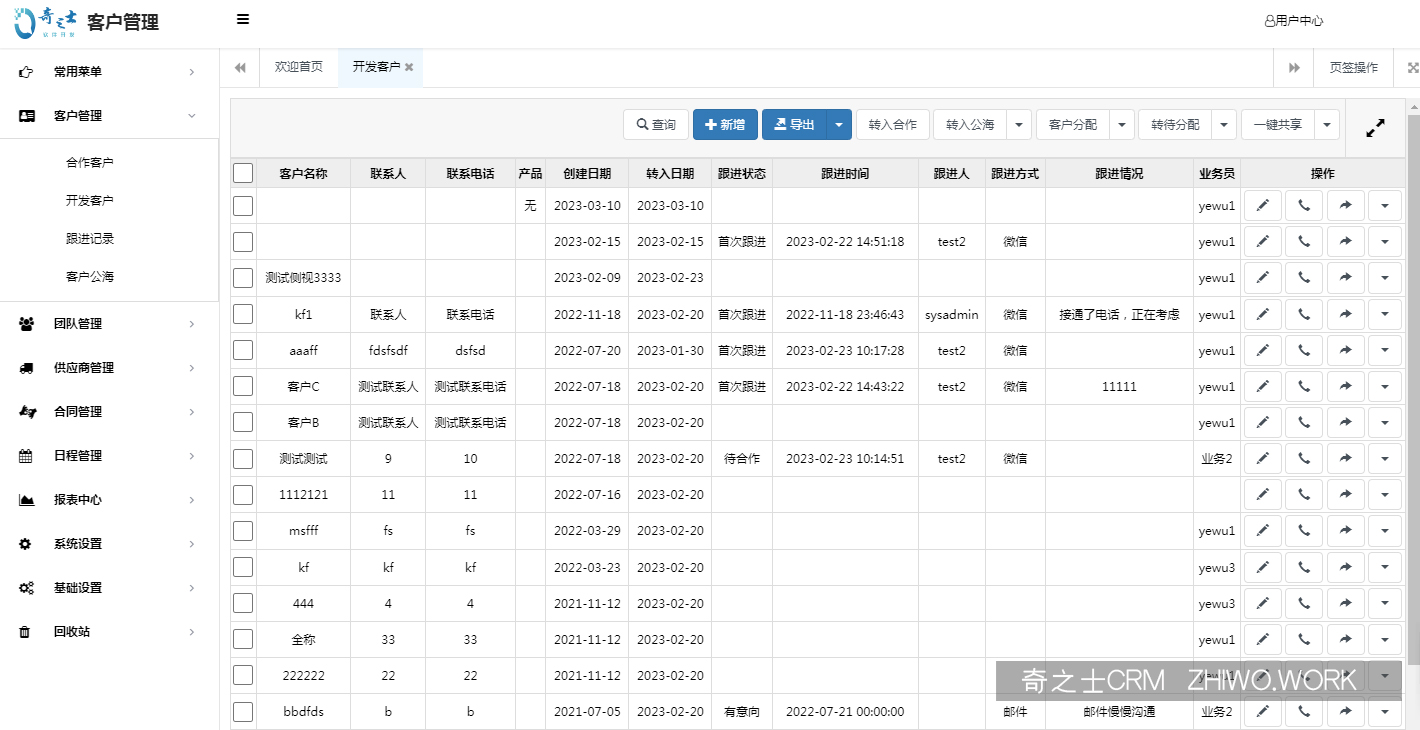Viewport: 1420px width, 730px height.
Task: Click the 新增 button to add a customer
Action: [x=725, y=124]
